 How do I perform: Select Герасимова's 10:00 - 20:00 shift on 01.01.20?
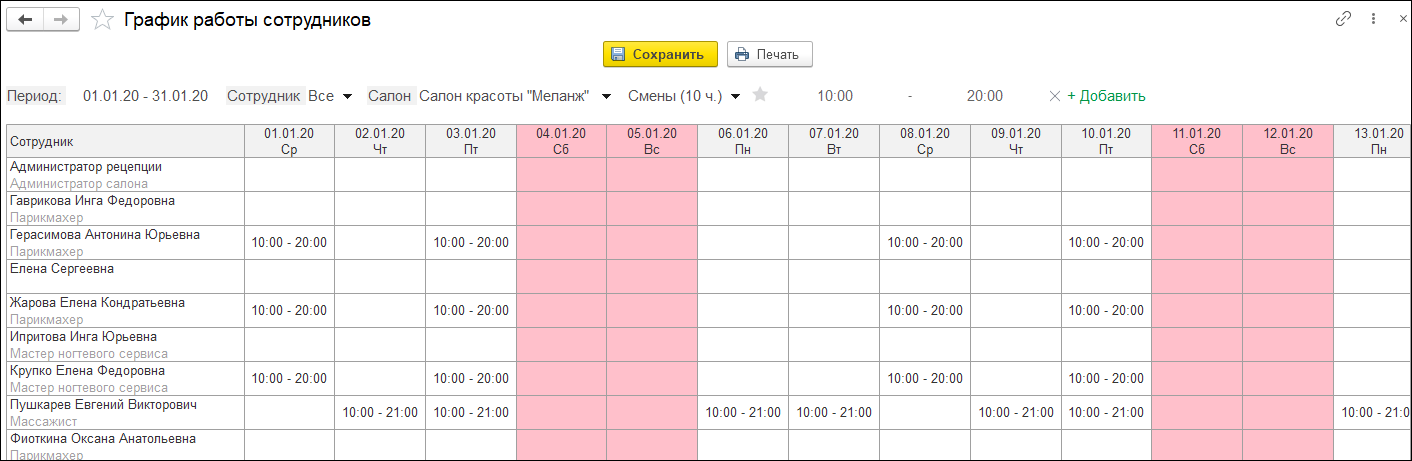tap(289, 242)
